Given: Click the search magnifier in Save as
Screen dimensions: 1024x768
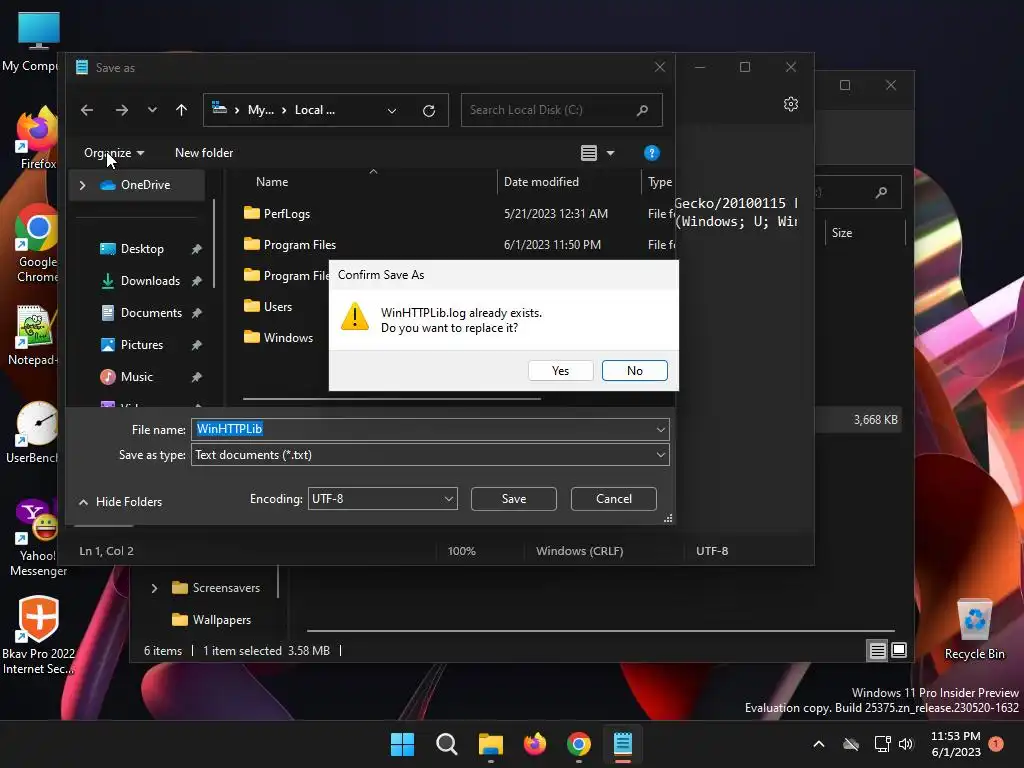Looking at the screenshot, I should (x=643, y=110).
